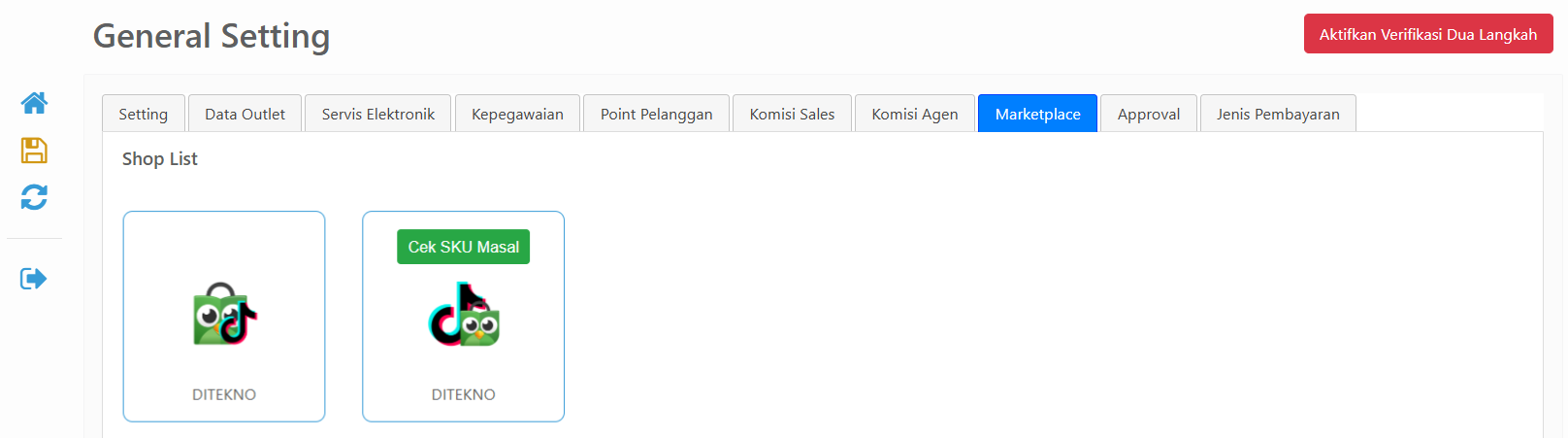Click Aktifkan Verifikasi Dua Langkah button
Viewport: 1568px width, 438px height.
point(1428,34)
